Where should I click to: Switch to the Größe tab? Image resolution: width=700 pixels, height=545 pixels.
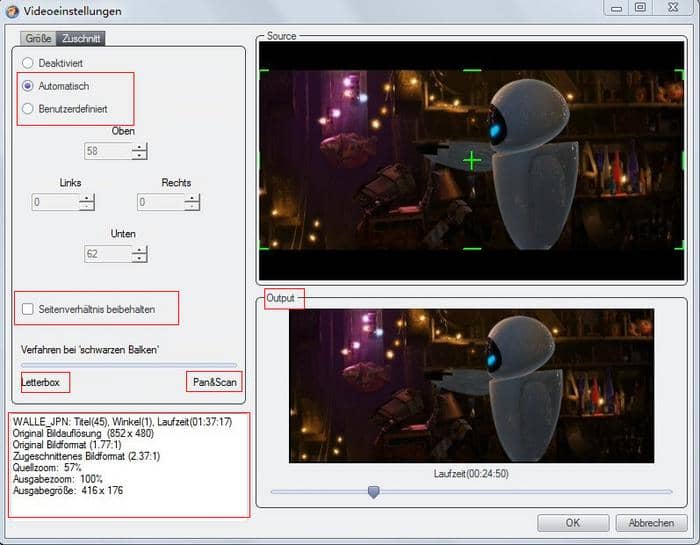pos(38,38)
